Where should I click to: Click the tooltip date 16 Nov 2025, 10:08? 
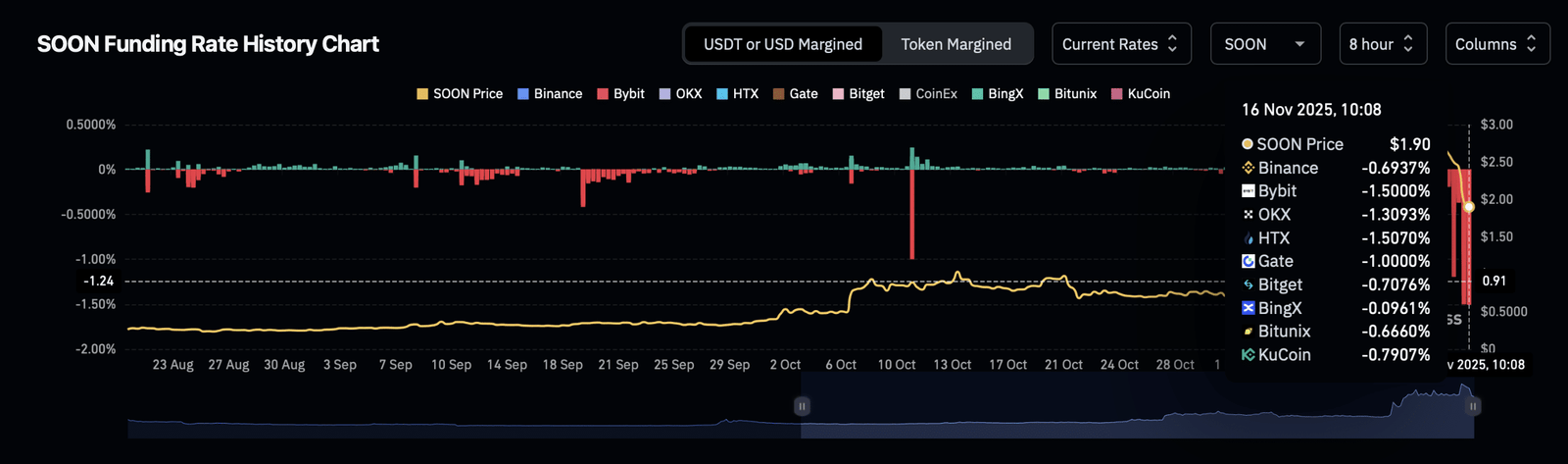tap(1311, 110)
